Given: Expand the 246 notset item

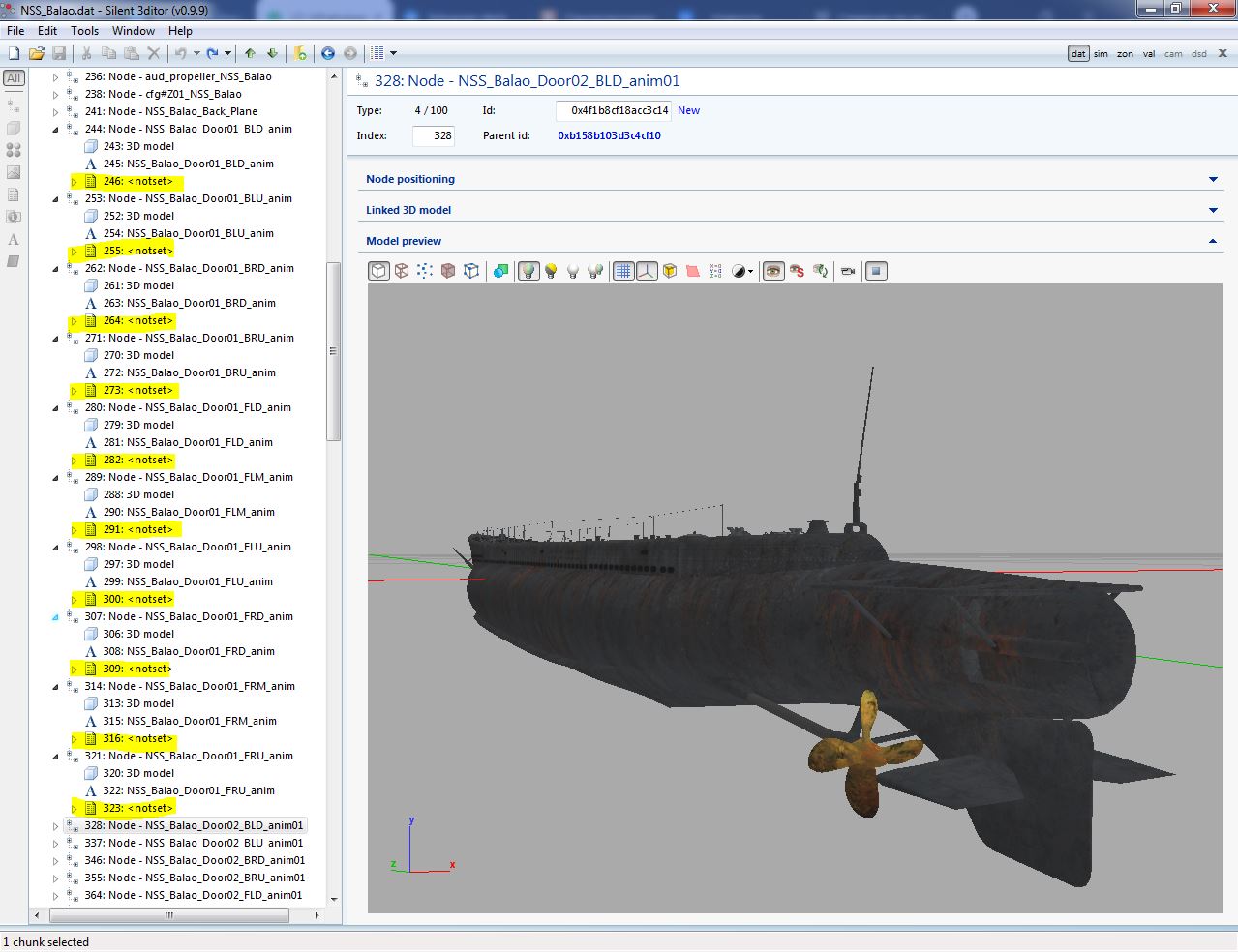Looking at the screenshot, I should (75, 182).
